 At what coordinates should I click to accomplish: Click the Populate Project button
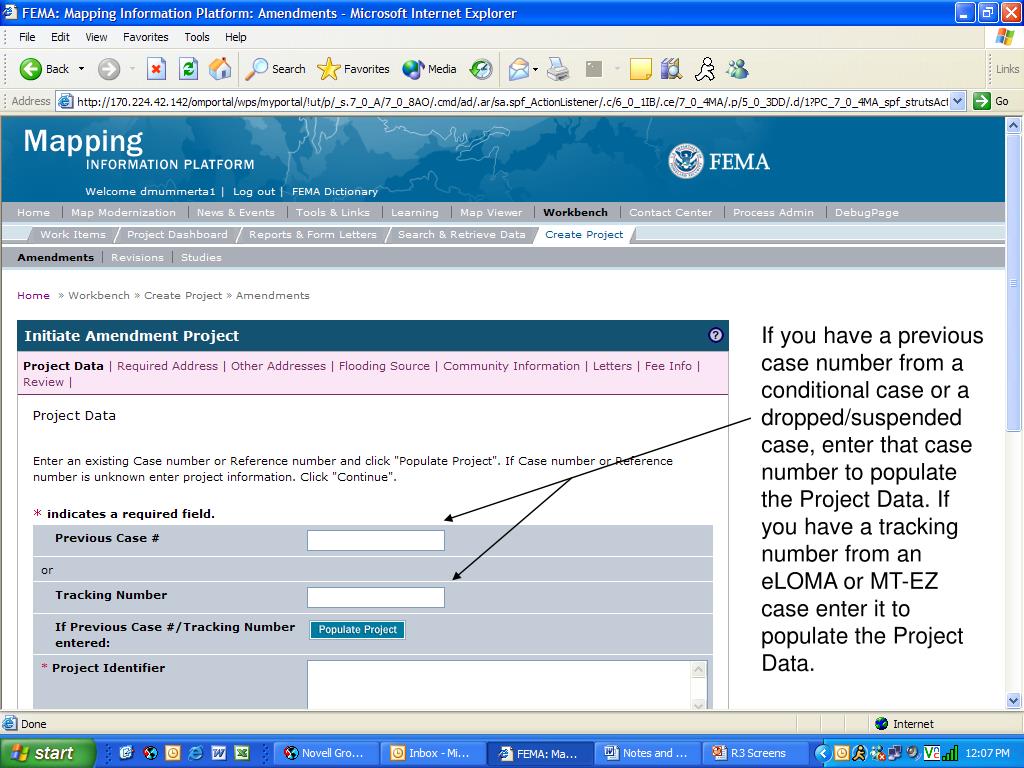click(x=357, y=630)
